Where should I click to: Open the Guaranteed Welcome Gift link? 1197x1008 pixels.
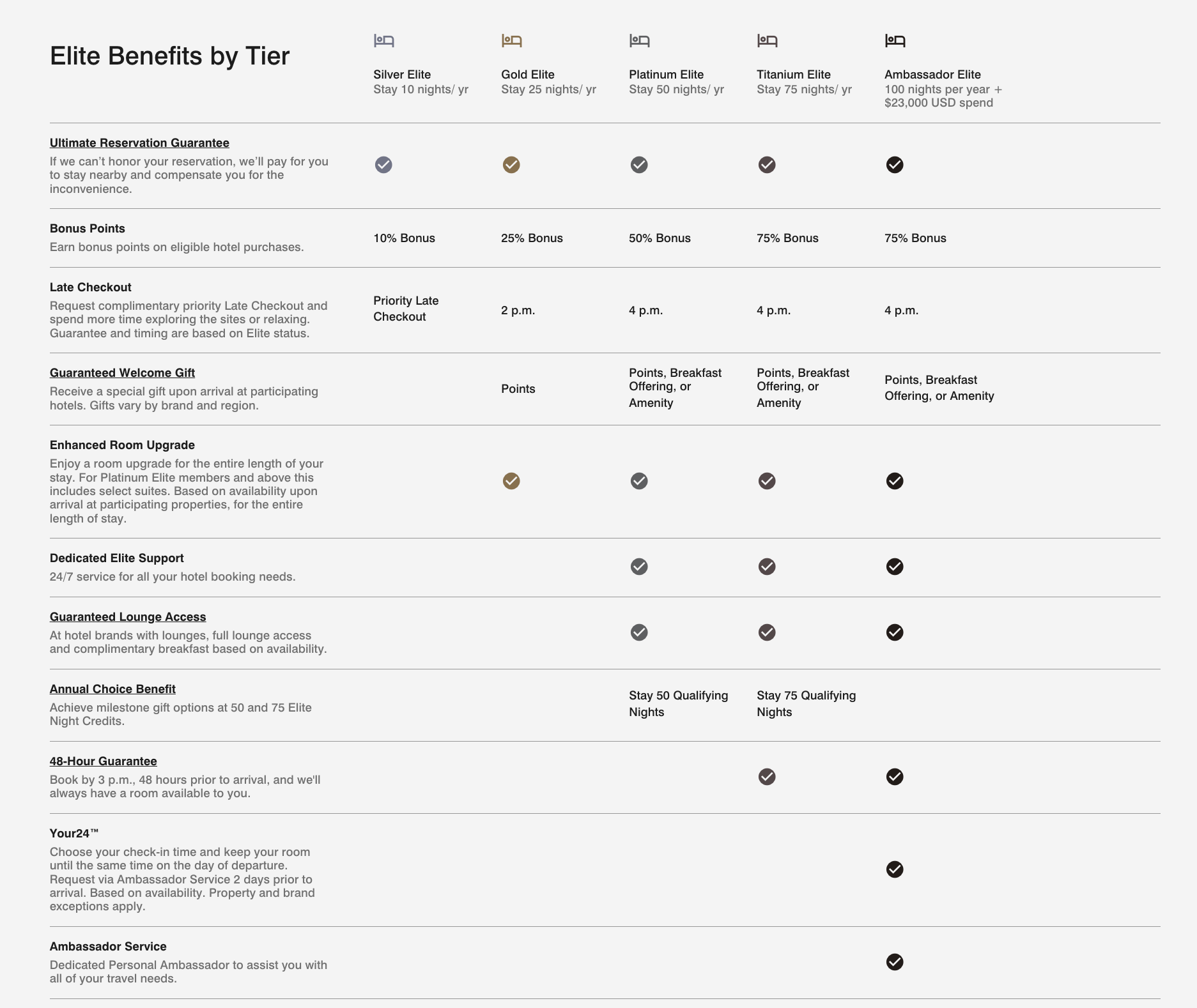click(122, 373)
